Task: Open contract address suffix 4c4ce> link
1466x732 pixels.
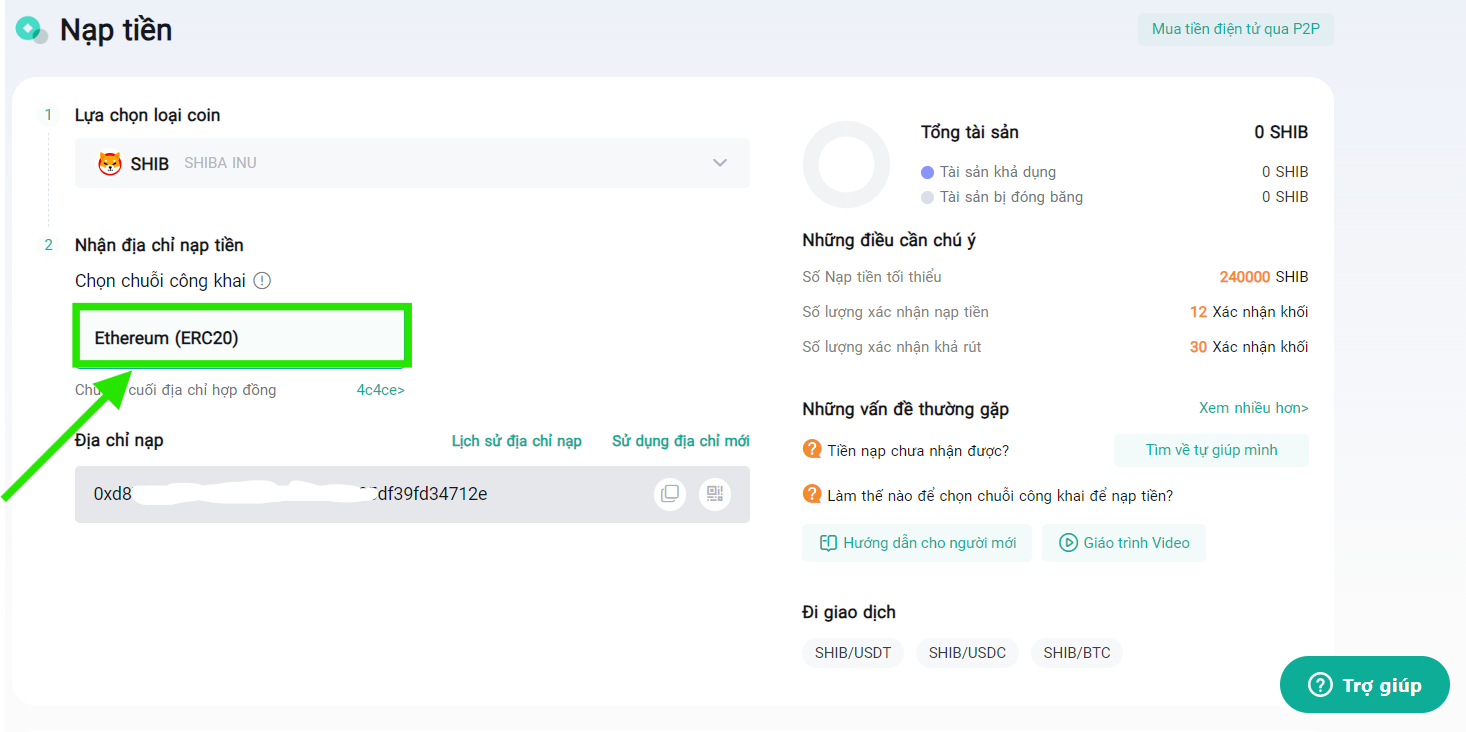Action: coord(381,390)
